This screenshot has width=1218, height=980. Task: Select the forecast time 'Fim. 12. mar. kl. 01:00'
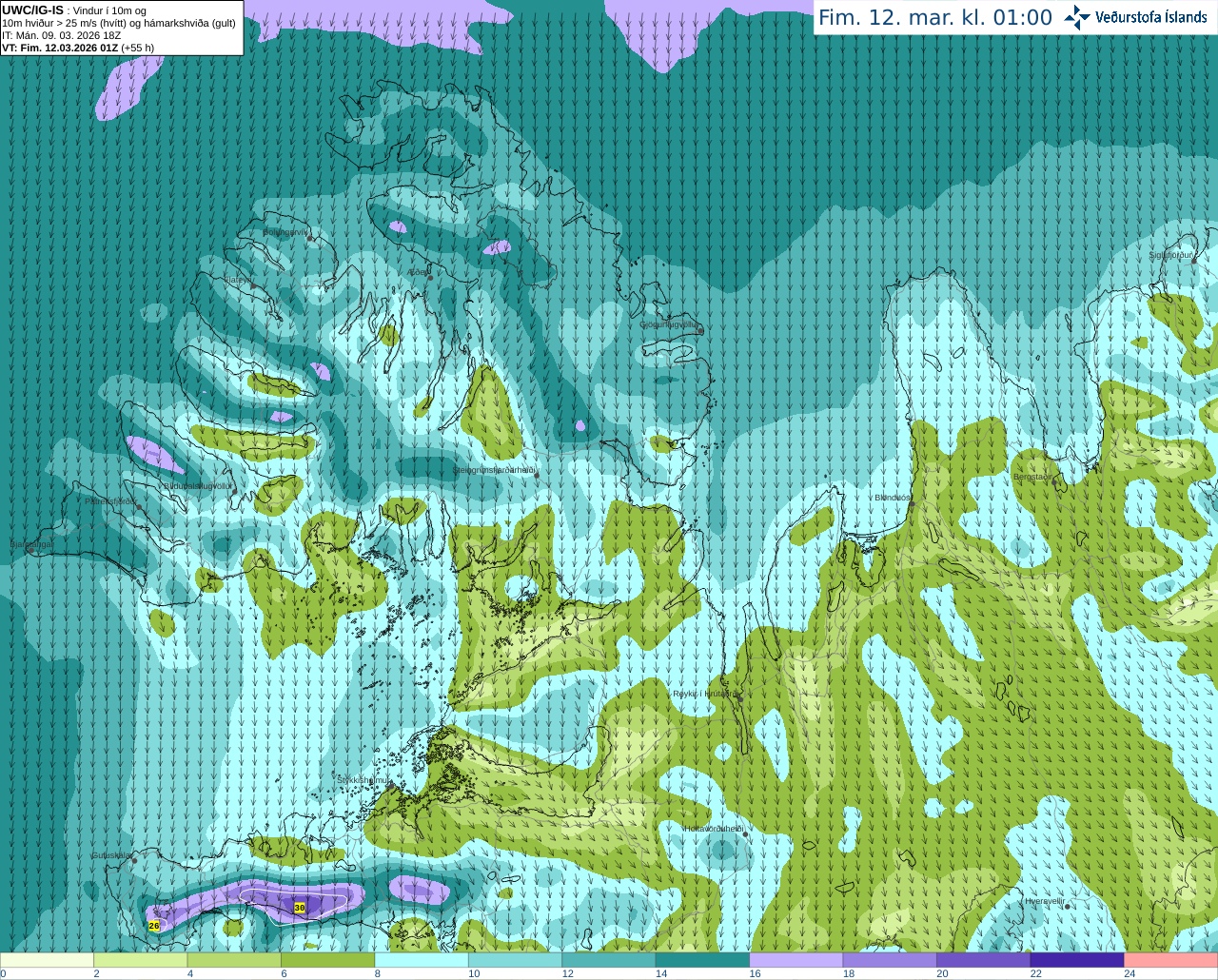tap(935, 18)
